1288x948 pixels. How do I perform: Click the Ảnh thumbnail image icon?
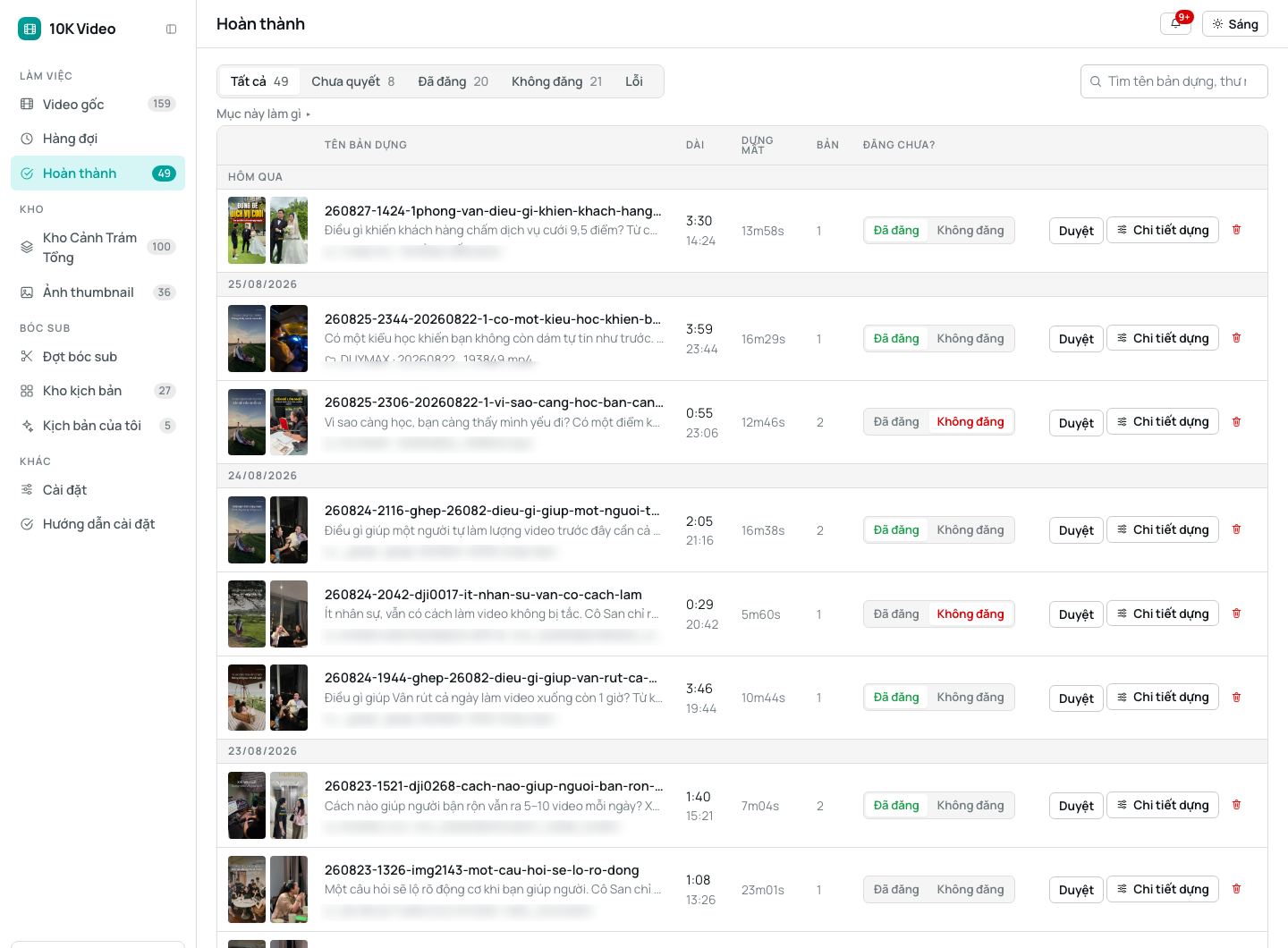coord(27,292)
